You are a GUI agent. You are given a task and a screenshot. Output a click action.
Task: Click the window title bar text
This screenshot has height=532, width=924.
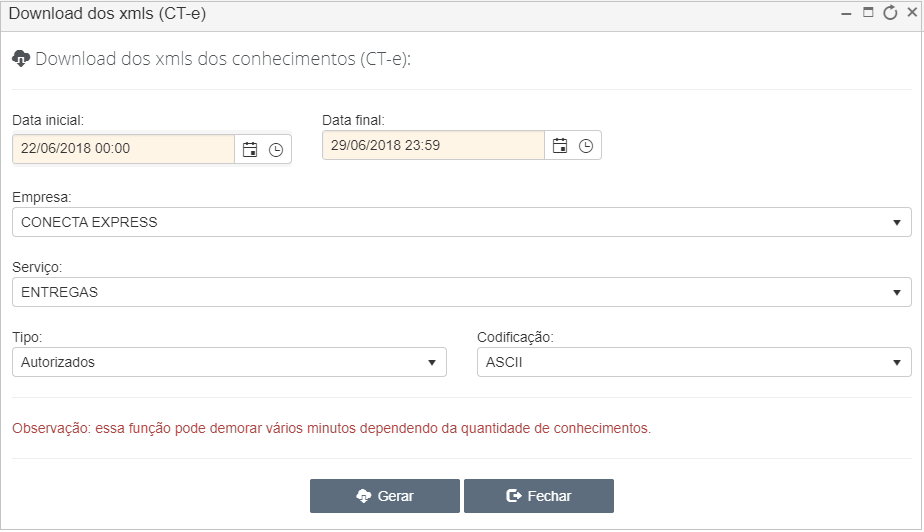click(107, 14)
